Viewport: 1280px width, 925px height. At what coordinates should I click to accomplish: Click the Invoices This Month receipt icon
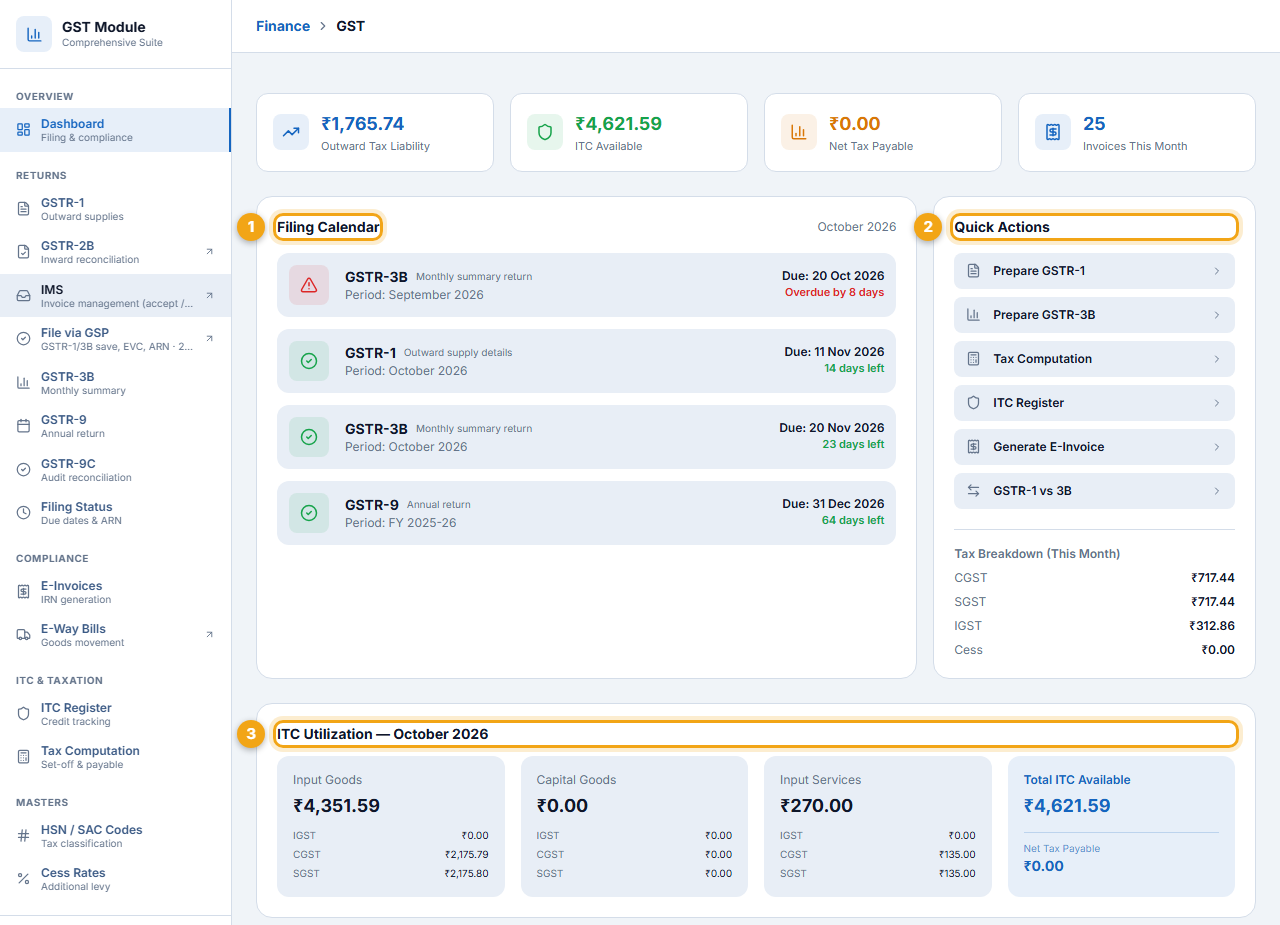[1053, 132]
